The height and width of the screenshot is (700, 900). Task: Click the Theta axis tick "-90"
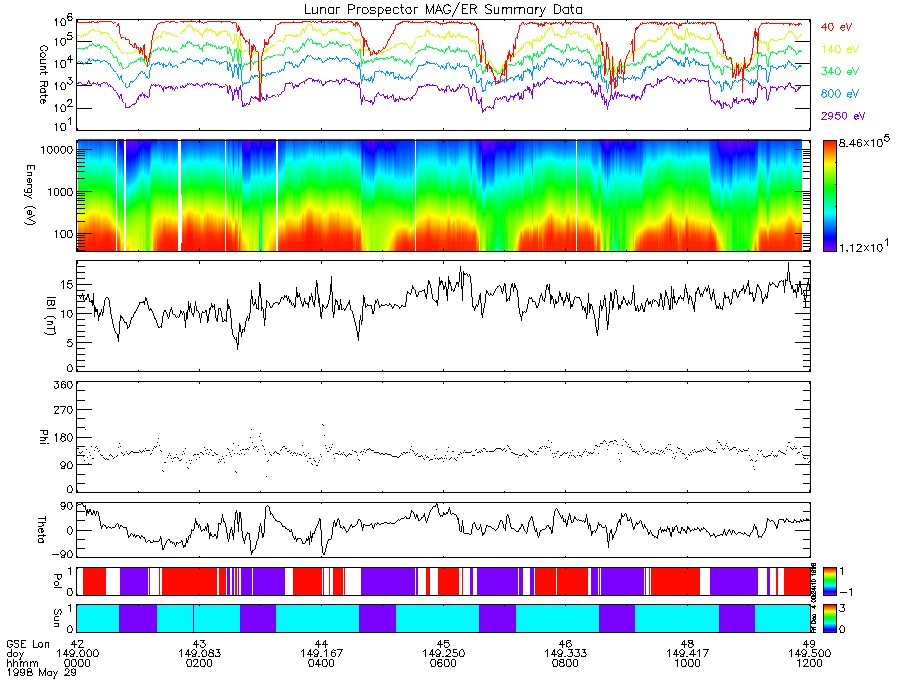pyautogui.click(x=61, y=554)
